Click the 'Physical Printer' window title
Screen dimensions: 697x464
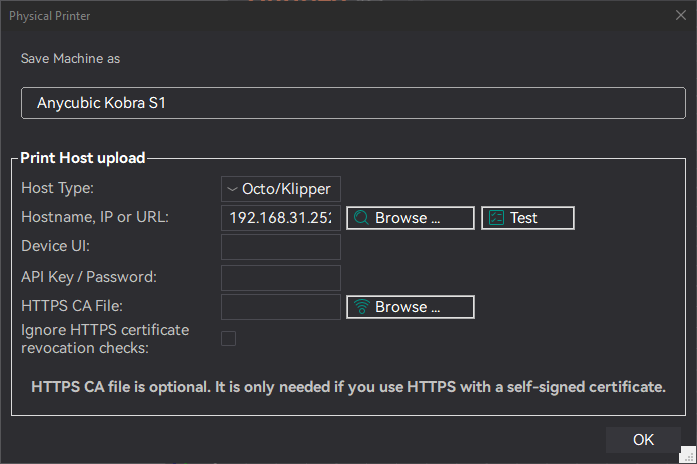point(49,16)
